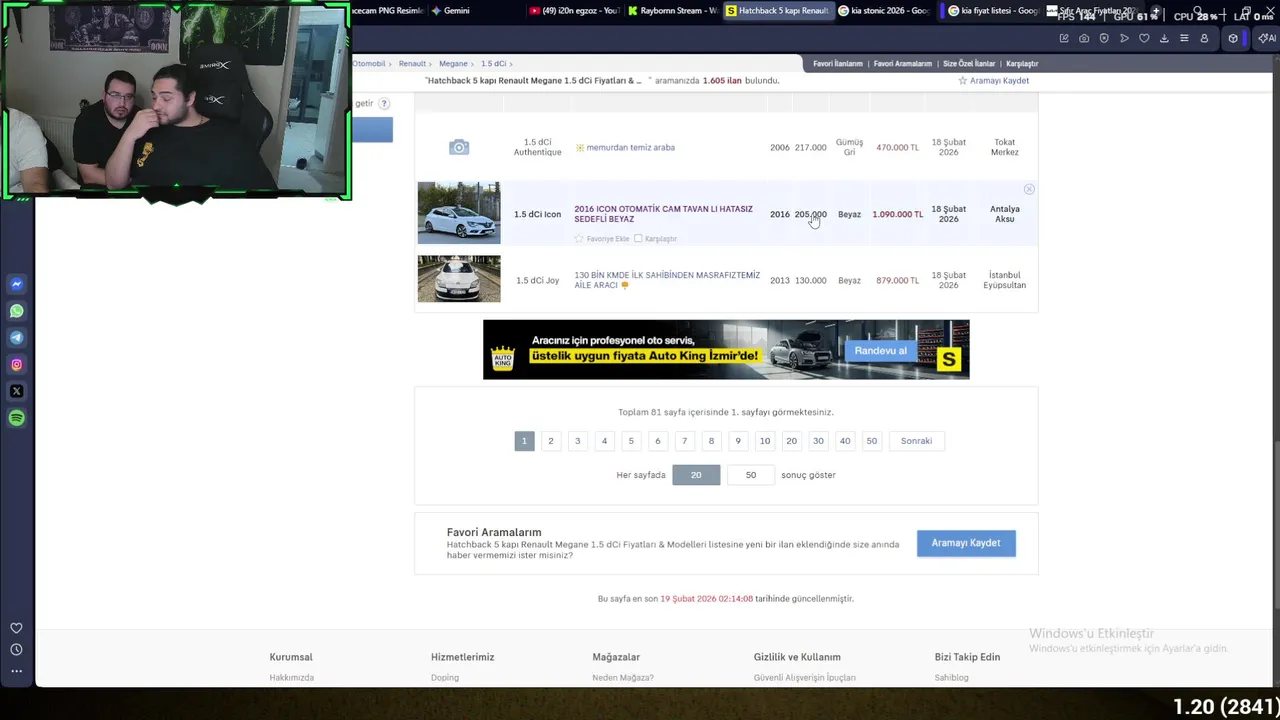Viewport: 1280px width, 720px height.
Task: Go to page 10 of results
Action: point(765,441)
